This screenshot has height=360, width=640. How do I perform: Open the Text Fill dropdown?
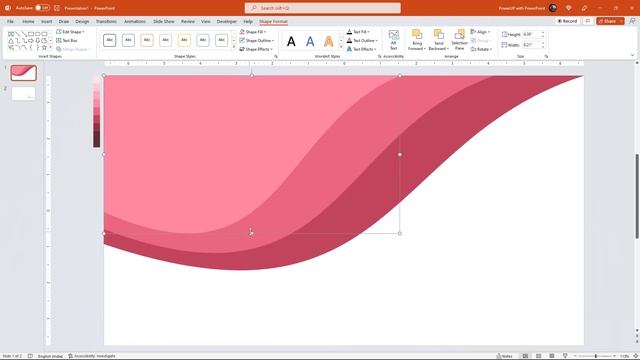pyautogui.click(x=358, y=32)
